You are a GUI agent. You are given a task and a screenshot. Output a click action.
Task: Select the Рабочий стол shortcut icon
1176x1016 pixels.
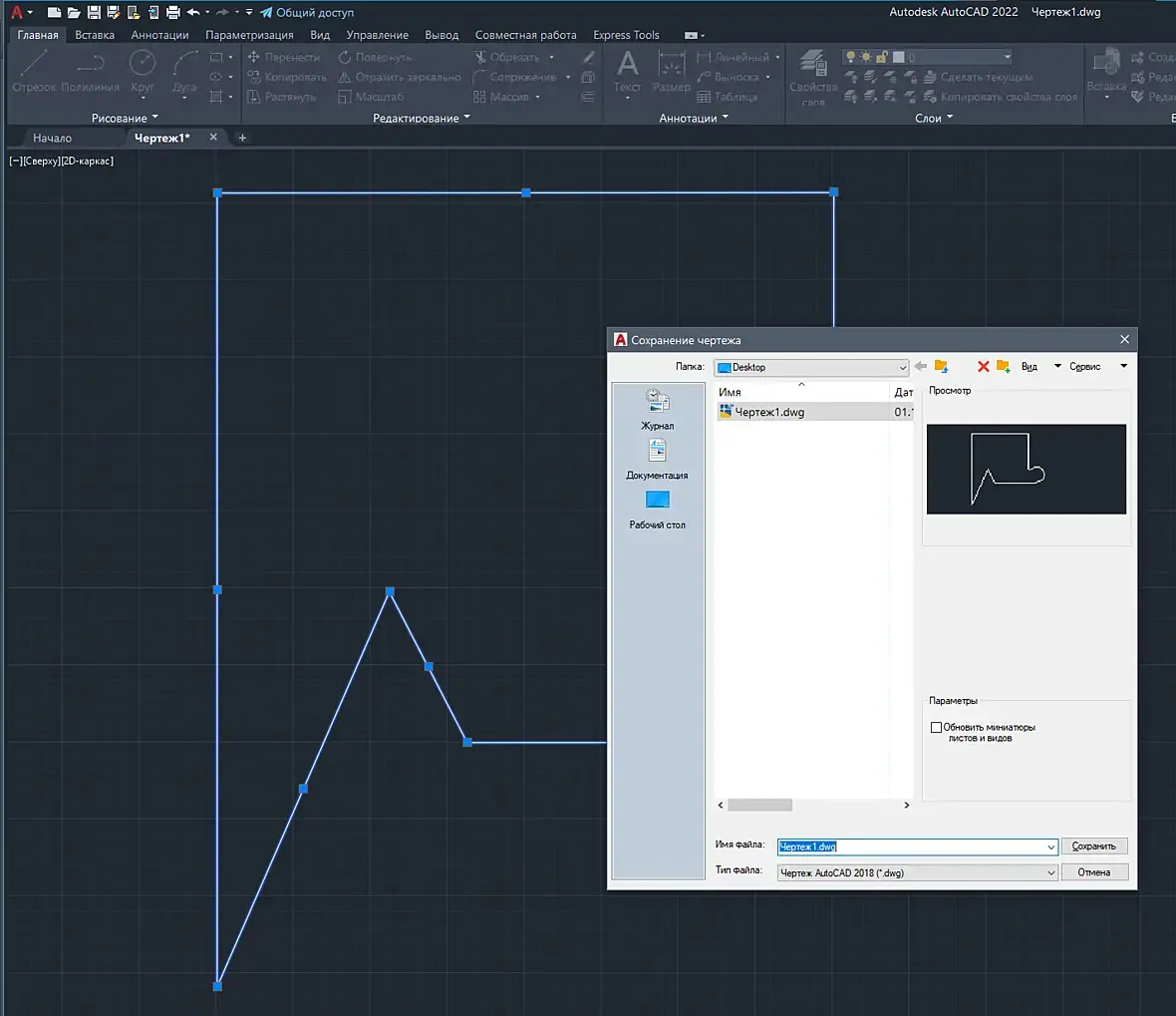pos(657,501)
